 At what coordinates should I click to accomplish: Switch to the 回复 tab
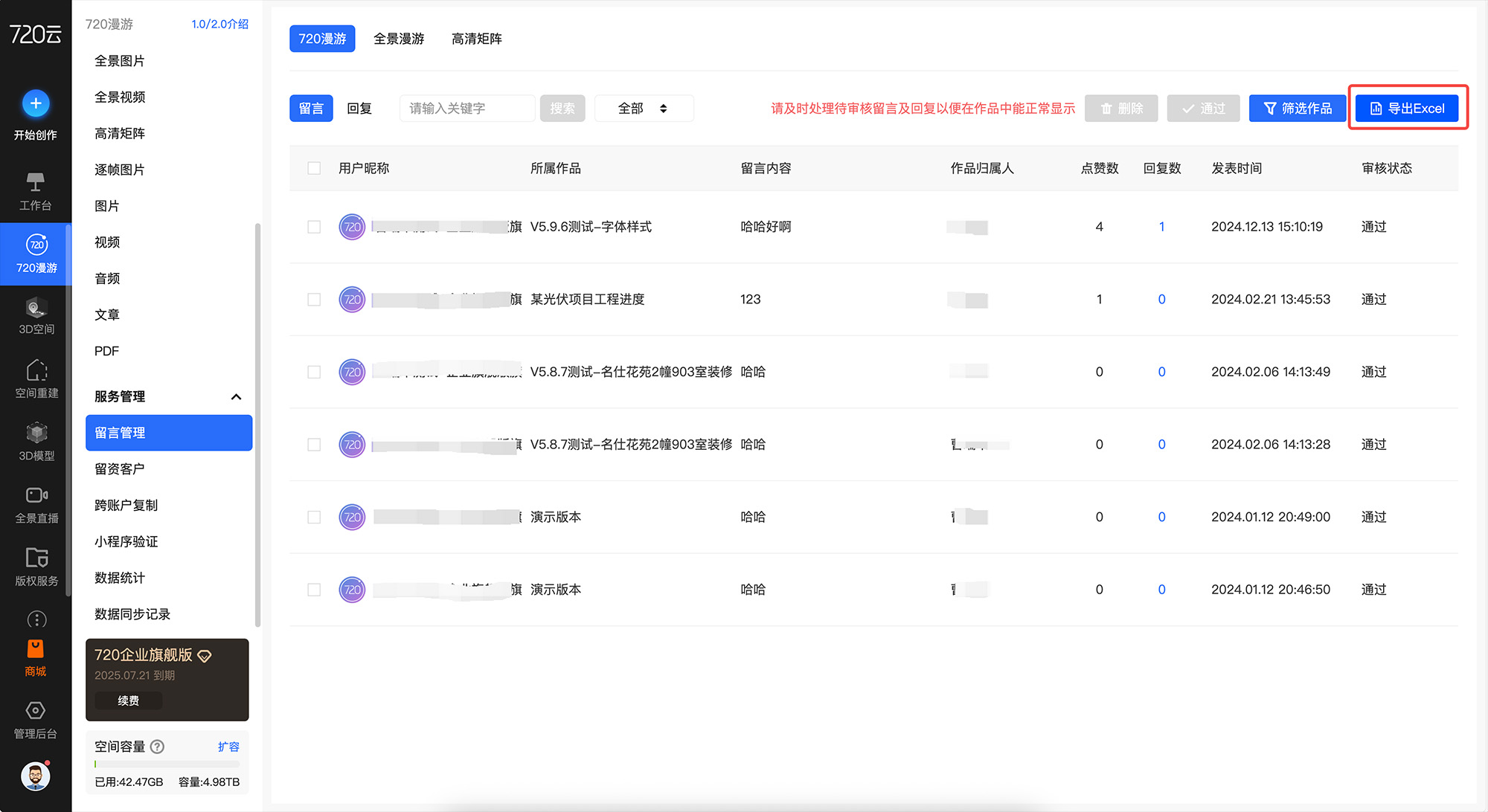click(x=359, y=109)
